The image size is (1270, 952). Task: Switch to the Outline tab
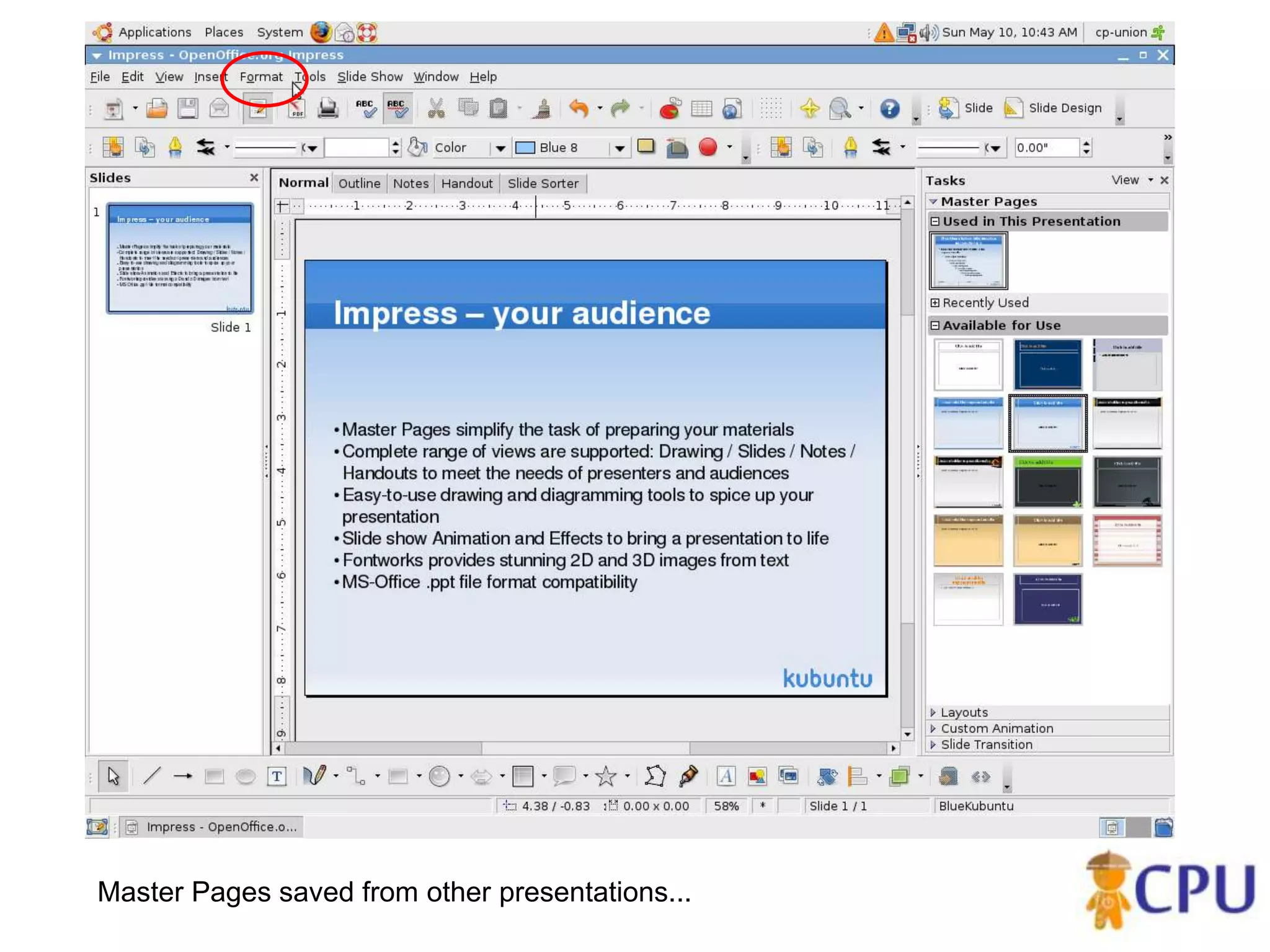(359, 183)
